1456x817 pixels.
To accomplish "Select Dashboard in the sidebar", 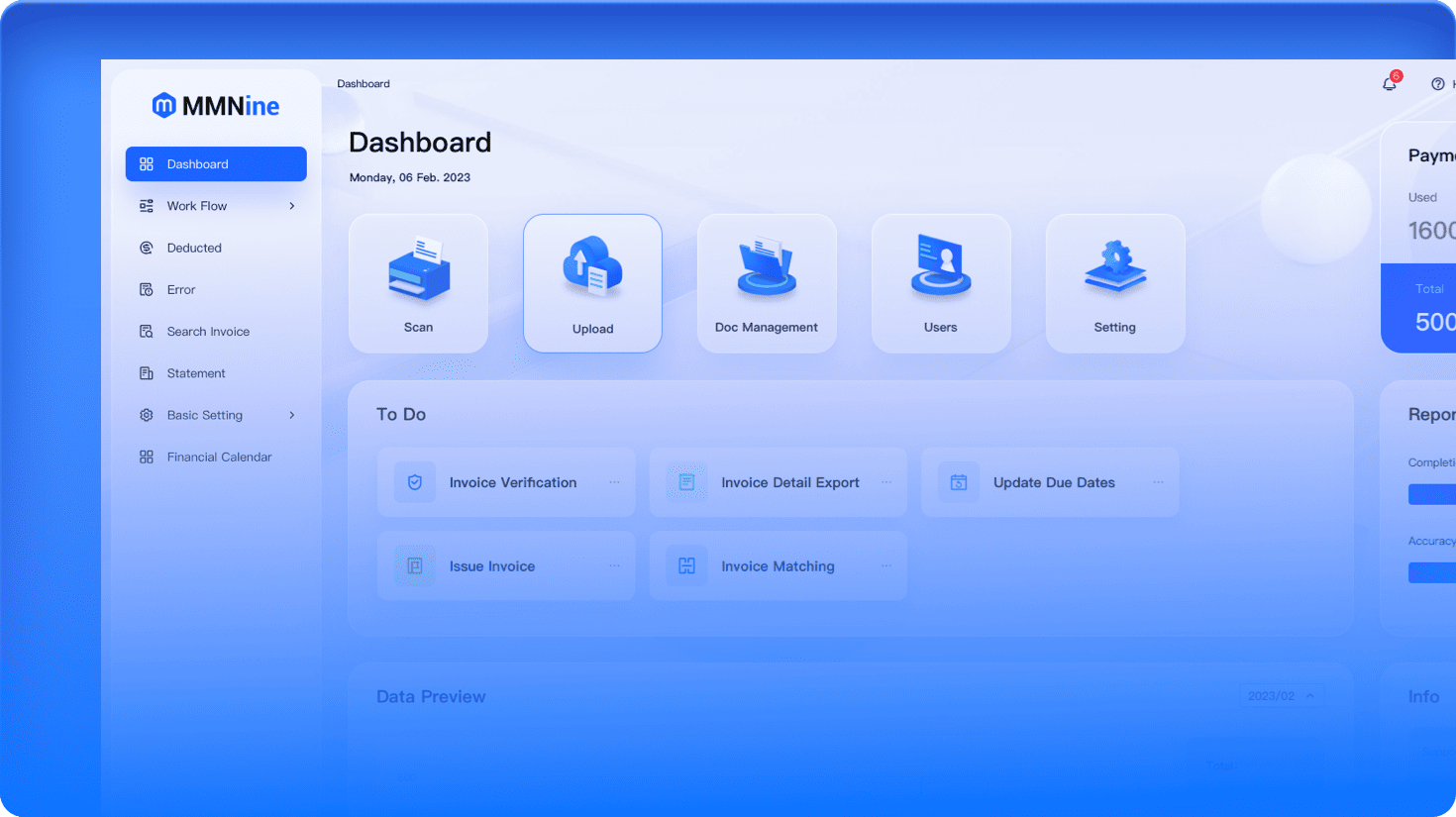I will (216, 164).
